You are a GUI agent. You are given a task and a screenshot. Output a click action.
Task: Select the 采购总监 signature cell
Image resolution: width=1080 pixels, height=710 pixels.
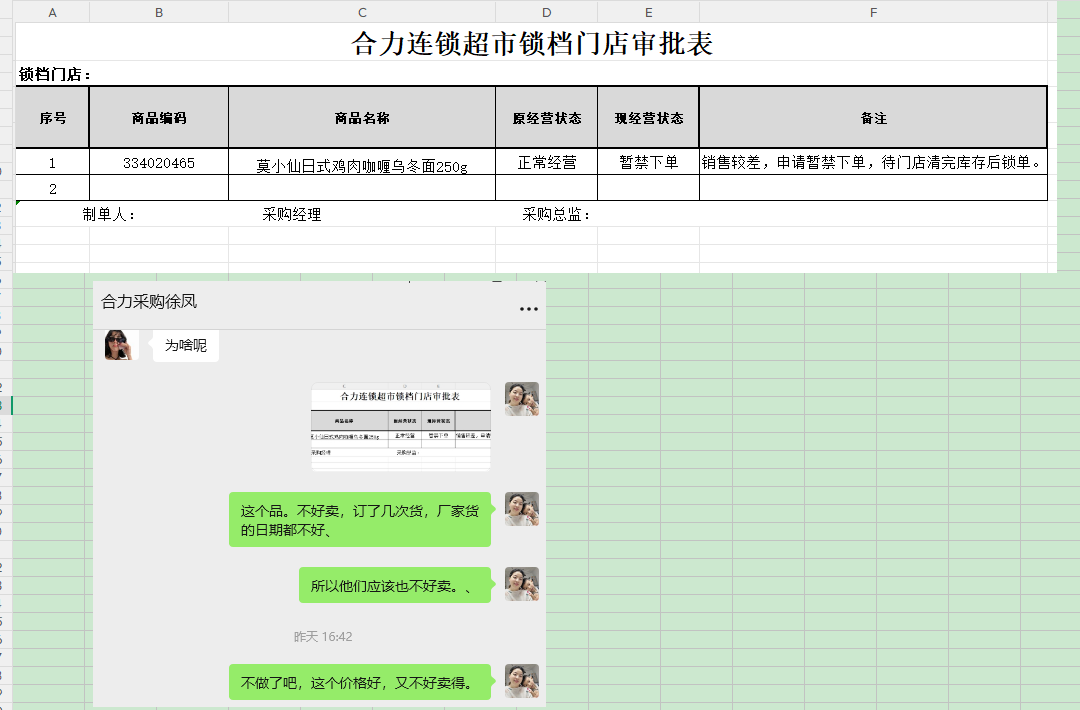(x=556, y=215)
